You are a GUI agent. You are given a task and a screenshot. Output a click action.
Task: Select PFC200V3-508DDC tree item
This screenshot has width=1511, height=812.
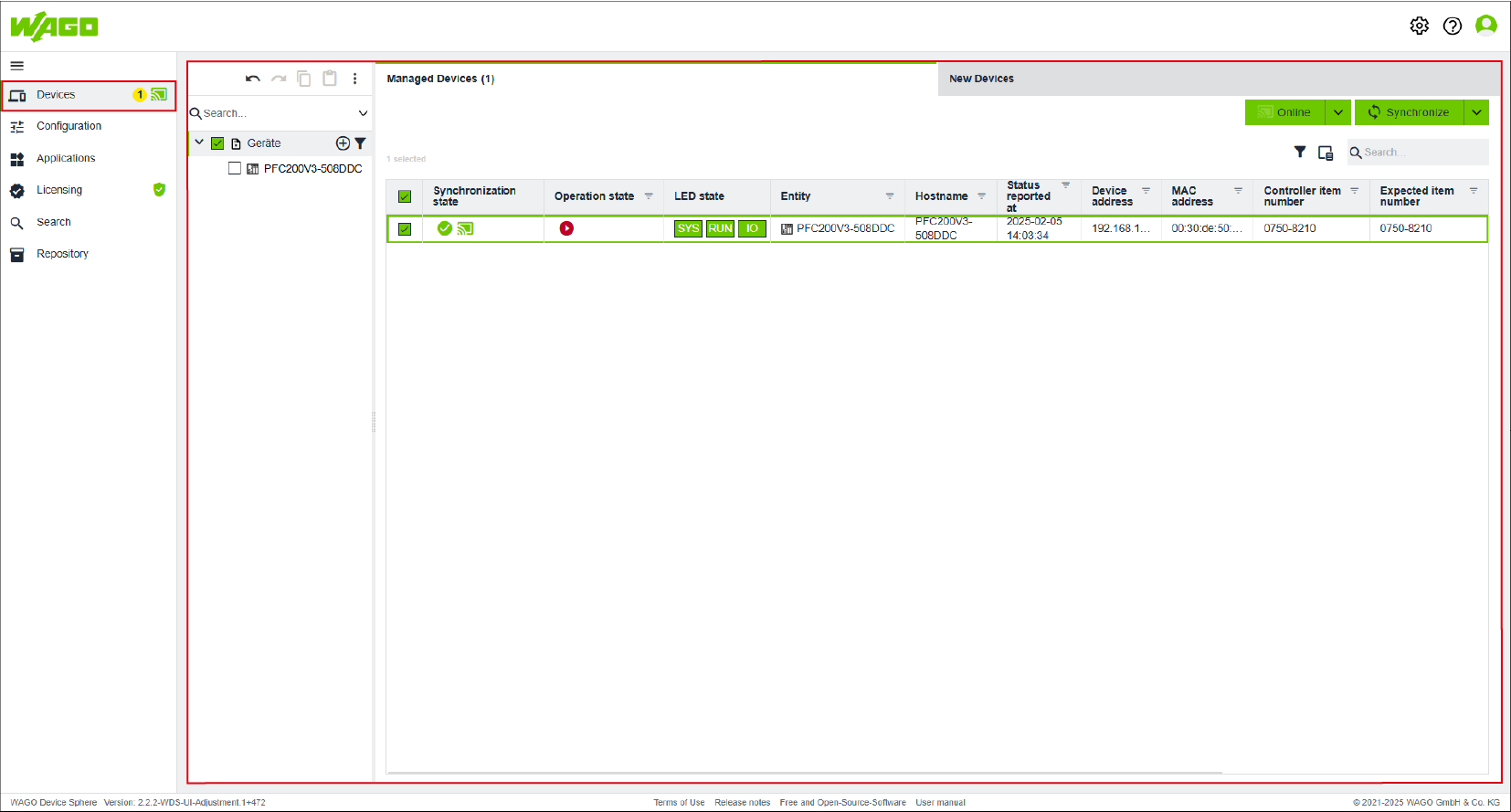(312, 169)
